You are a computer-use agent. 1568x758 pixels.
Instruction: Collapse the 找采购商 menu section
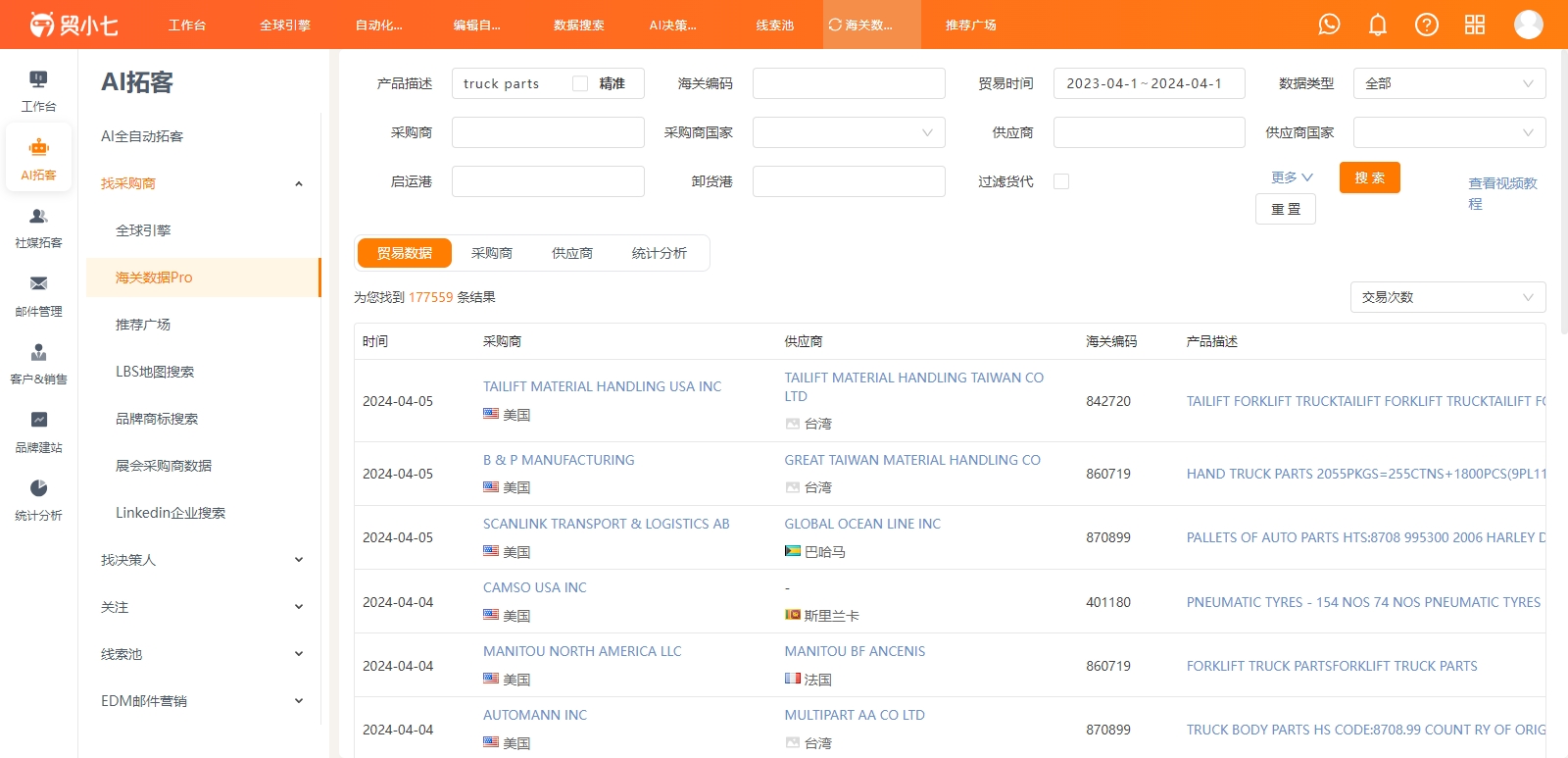tap(203, 183)
